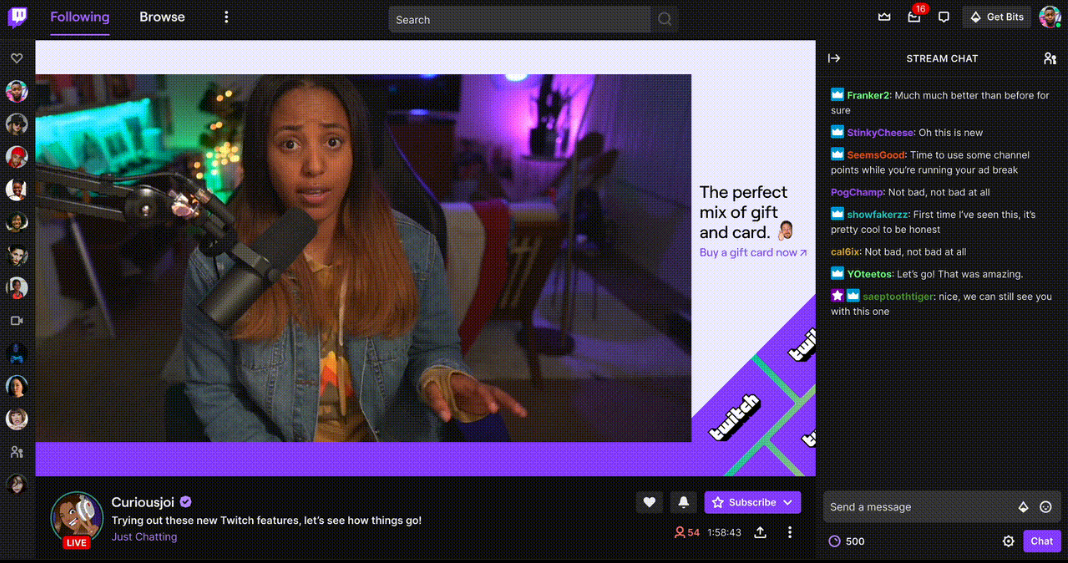Open the emote picker smiley icon
1068x563 pixels.
pos(1046,507)
